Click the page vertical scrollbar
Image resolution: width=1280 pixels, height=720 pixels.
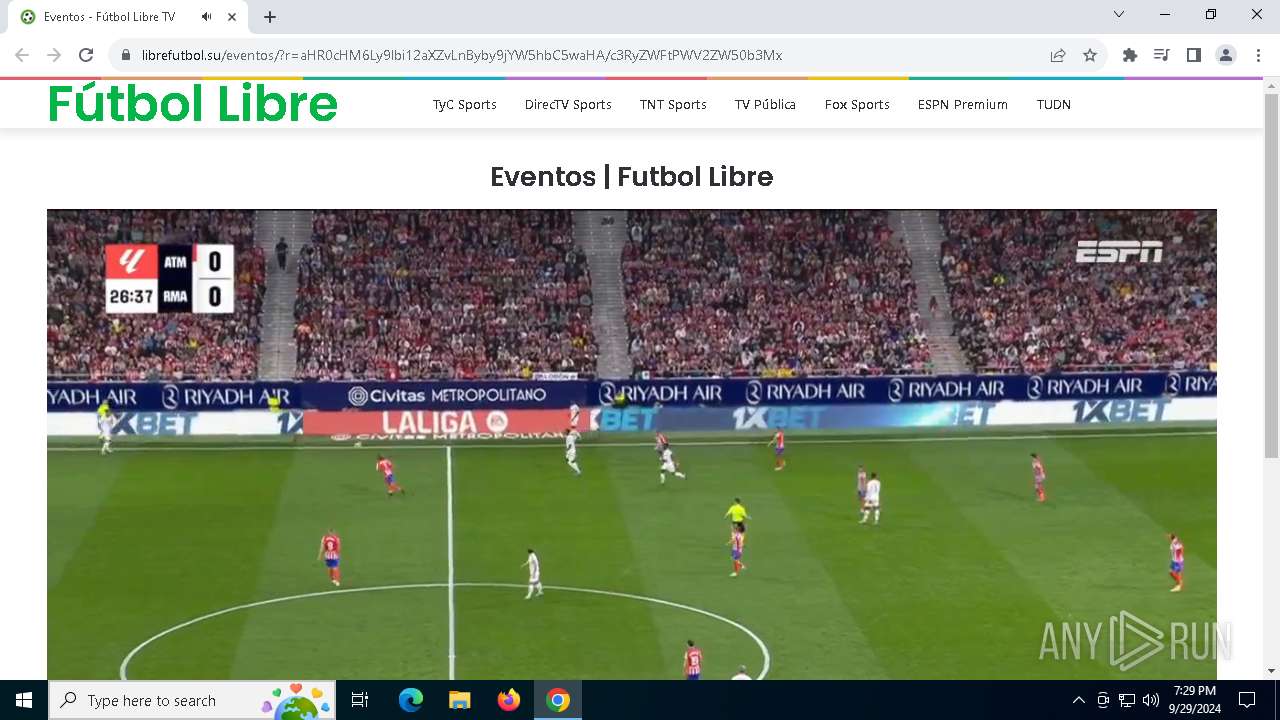click(x=1271, y=275)
